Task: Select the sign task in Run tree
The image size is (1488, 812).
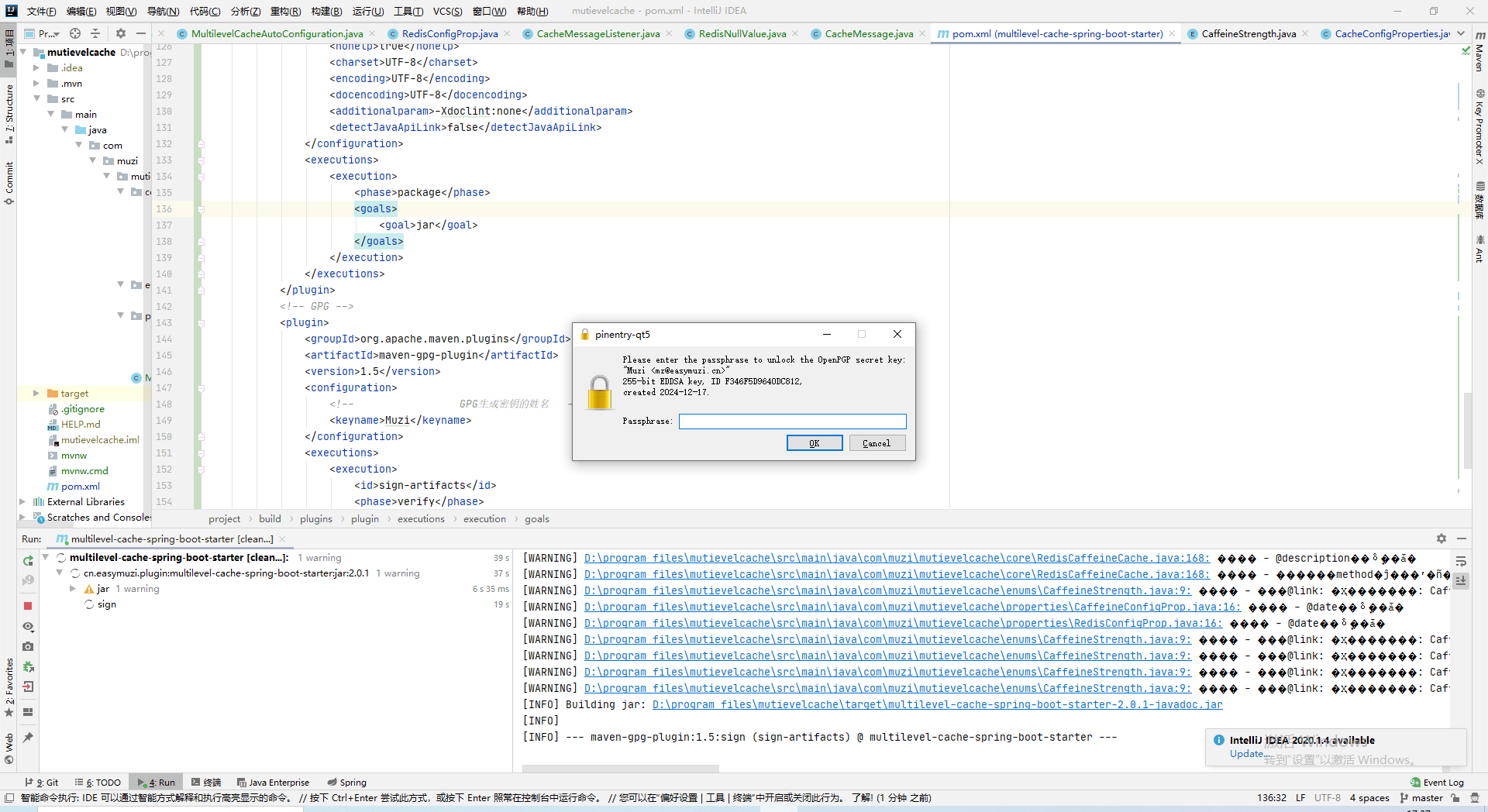Action: coord(107,604)
